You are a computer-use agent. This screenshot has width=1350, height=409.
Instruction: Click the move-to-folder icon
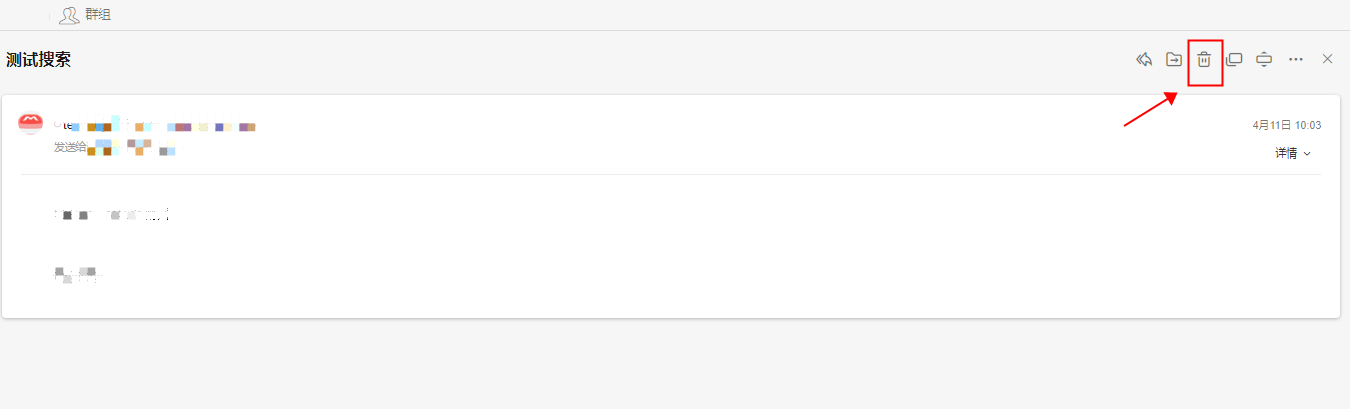1174,60
